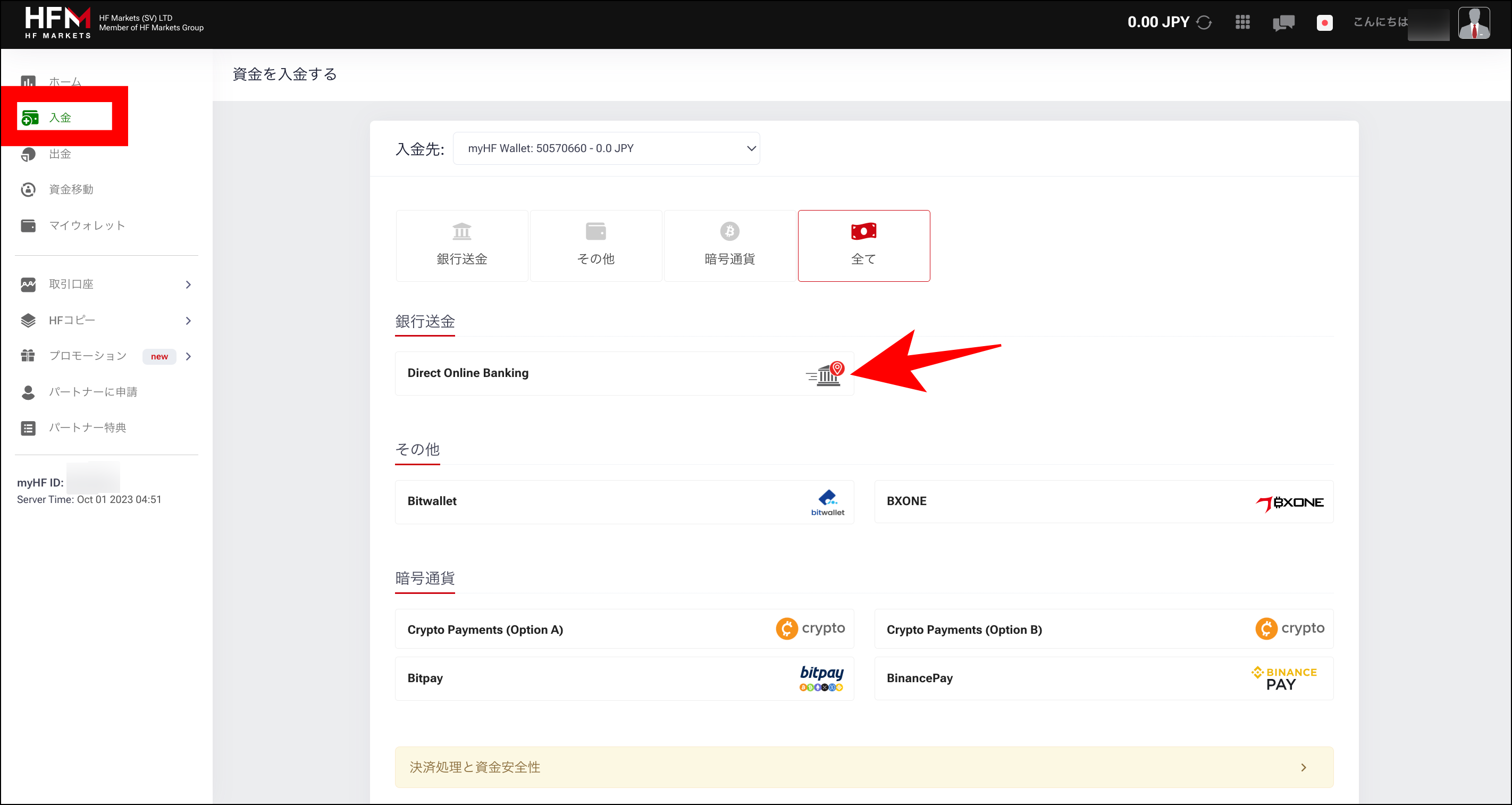Image resolution: width=1512 pixels, height=805 pixels.
Task: Expand the プロモーション sidebar section
Action: coord(106,356)
